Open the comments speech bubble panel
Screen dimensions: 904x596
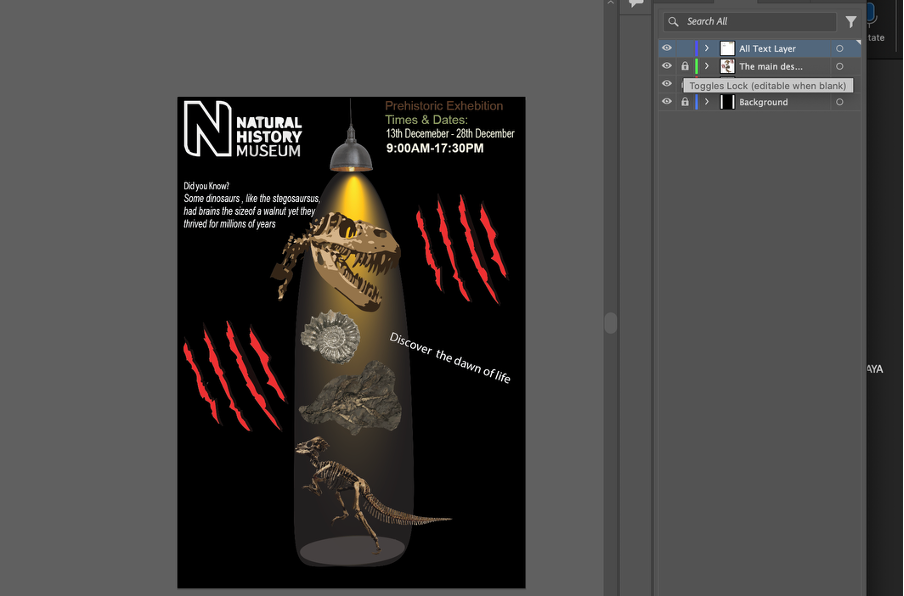pos(636,5)
